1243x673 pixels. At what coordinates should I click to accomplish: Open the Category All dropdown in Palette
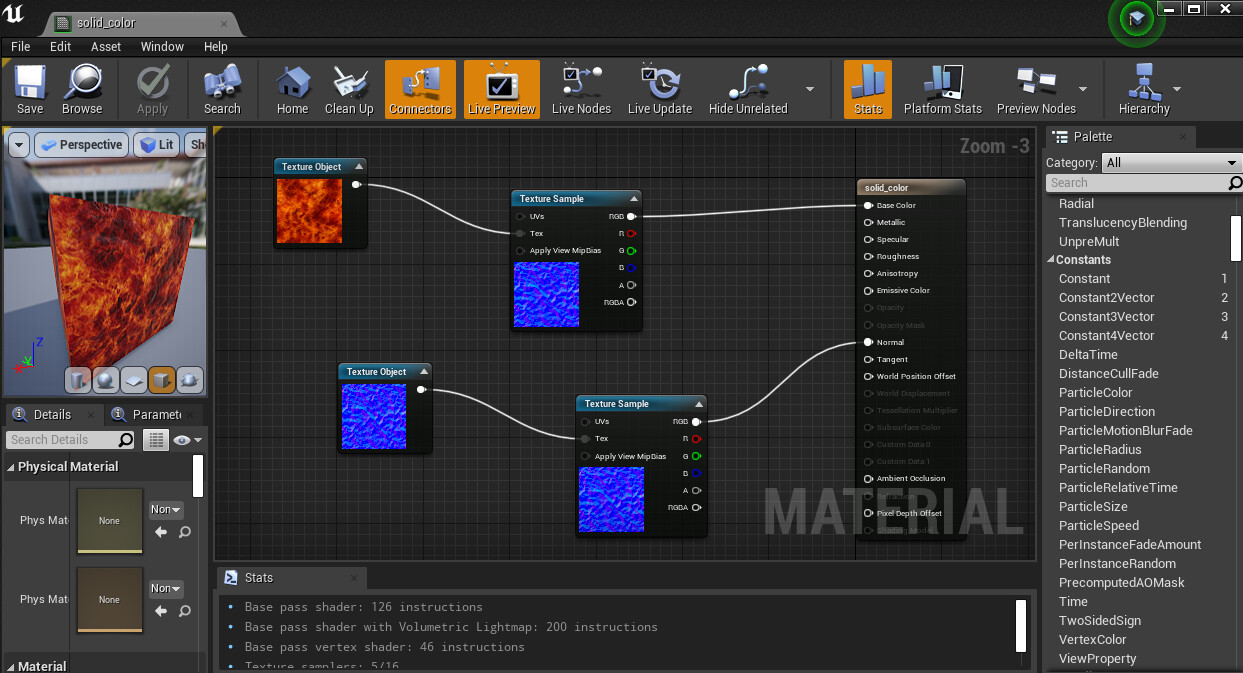coord(1170,162)
